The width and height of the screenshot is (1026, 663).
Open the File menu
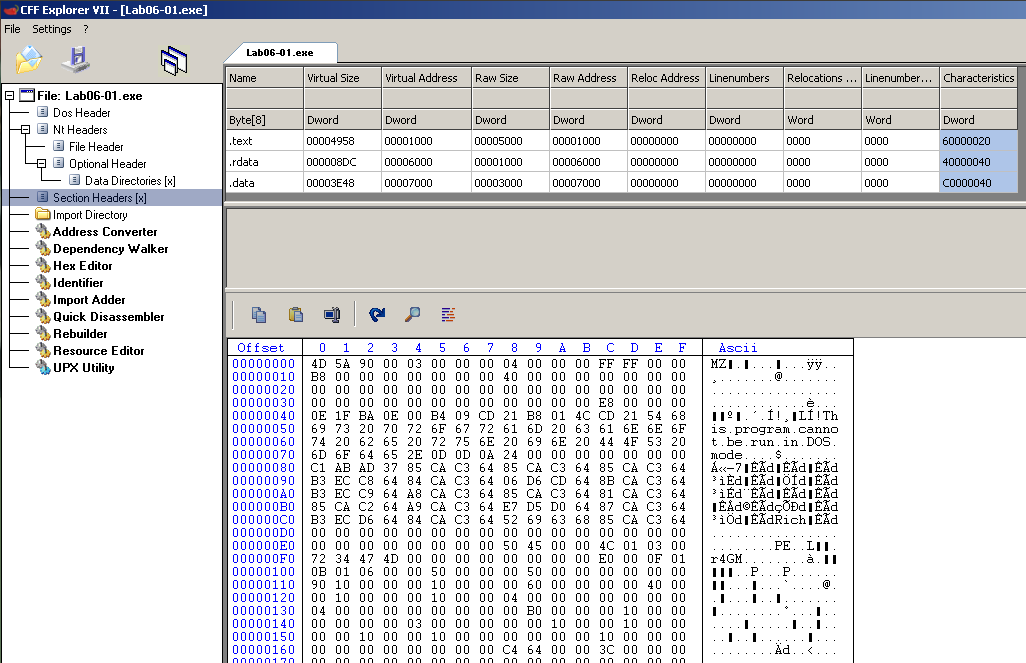pyautogui.click(x=12, y=29)
